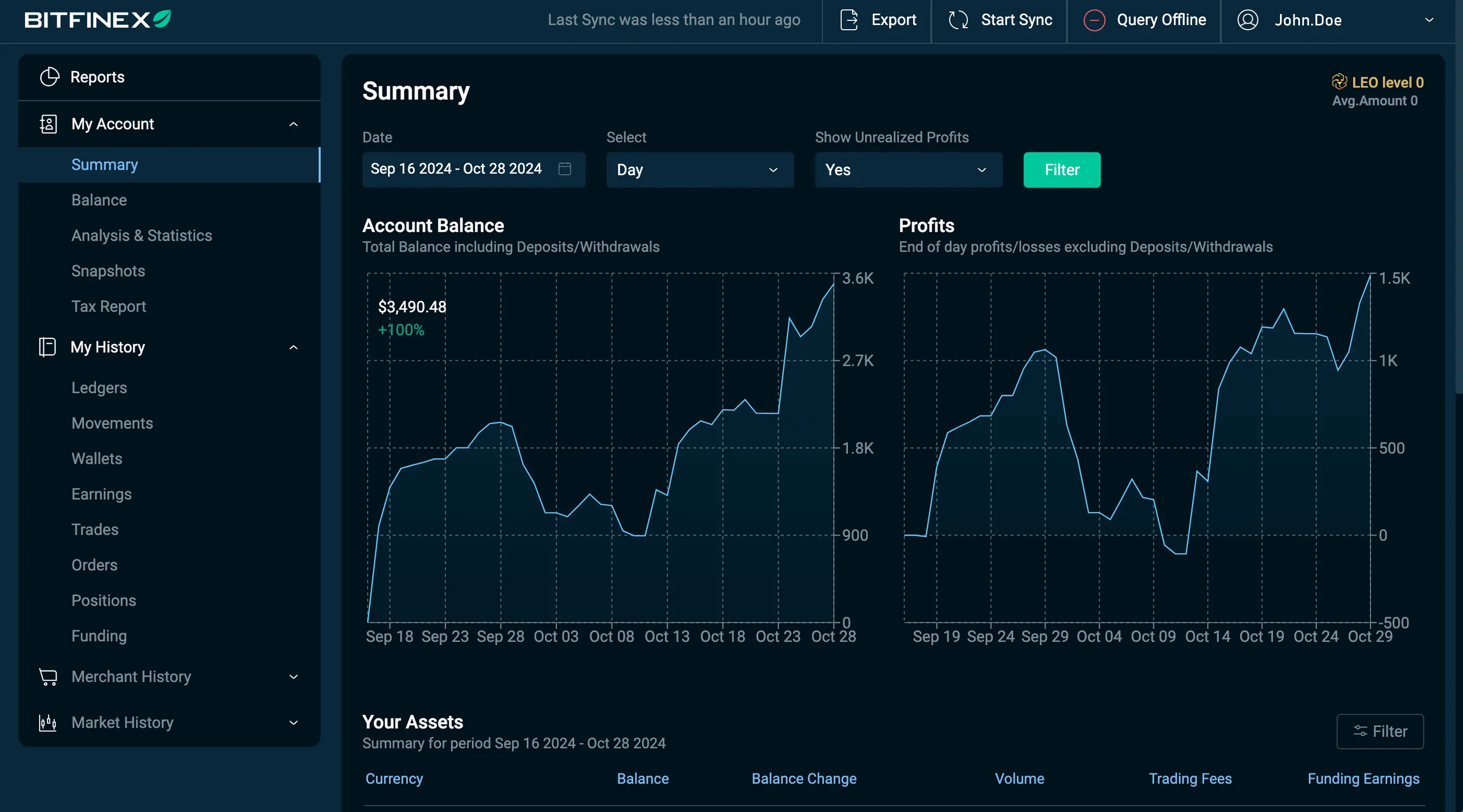
Task: Click the My Account badge icon
Action: coord(48,124)
